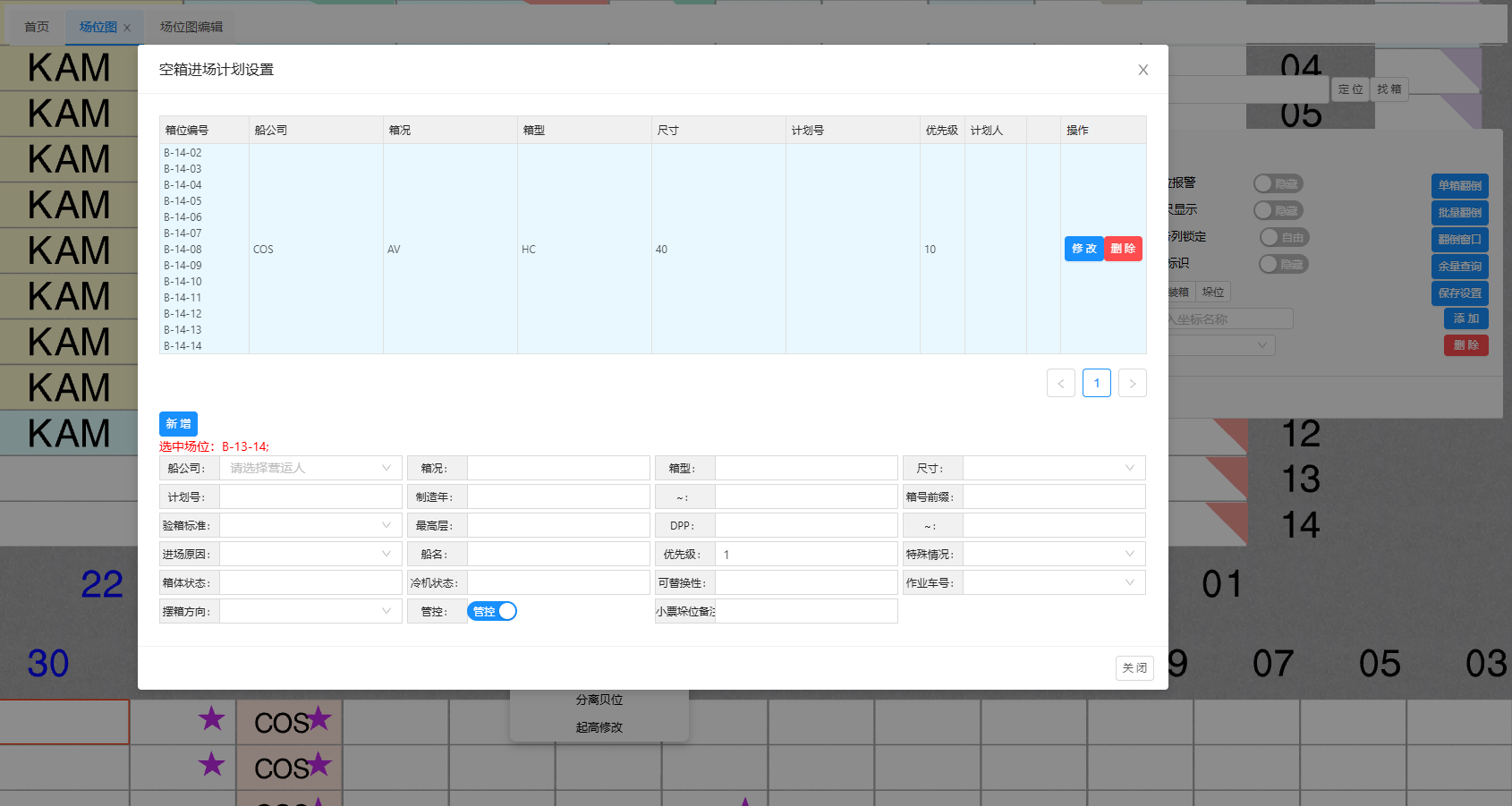Screen dimensions: 1512x806
Task: Switch to the 首页 tab
Action: click(37, 27)
